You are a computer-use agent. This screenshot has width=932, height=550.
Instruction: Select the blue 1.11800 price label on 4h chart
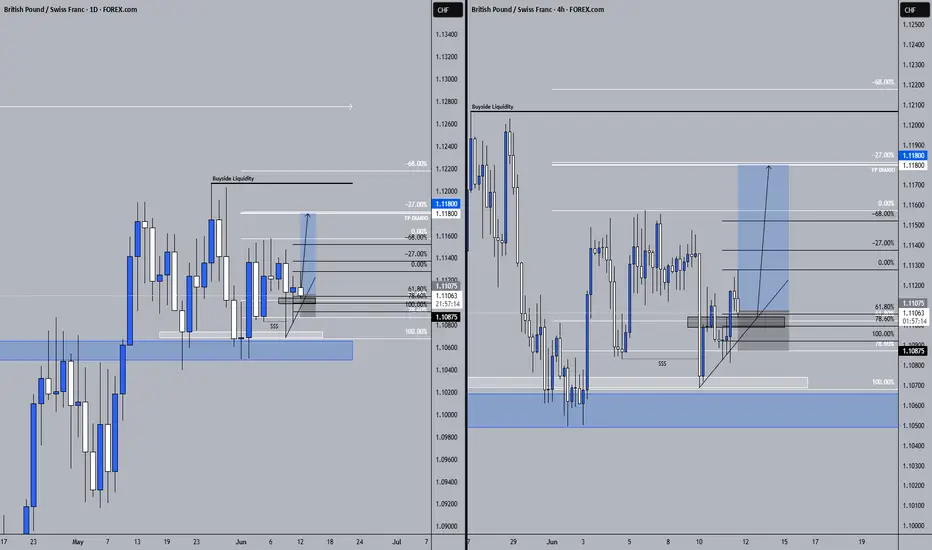point(913,155)
